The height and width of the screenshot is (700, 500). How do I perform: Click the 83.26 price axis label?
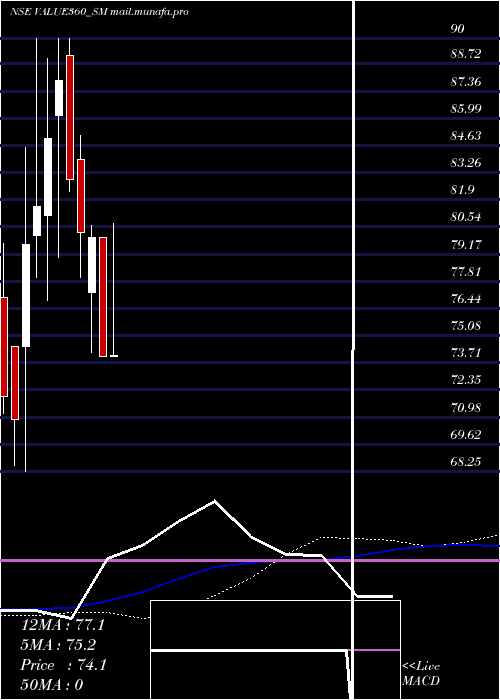click(x=466, y=162)
